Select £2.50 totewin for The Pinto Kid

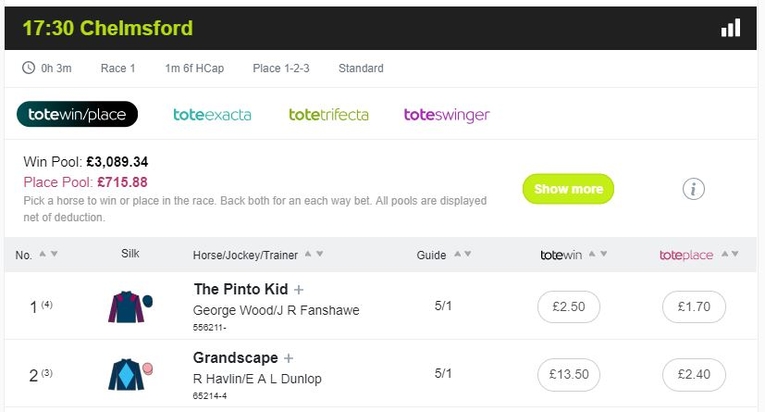[569, 307]
